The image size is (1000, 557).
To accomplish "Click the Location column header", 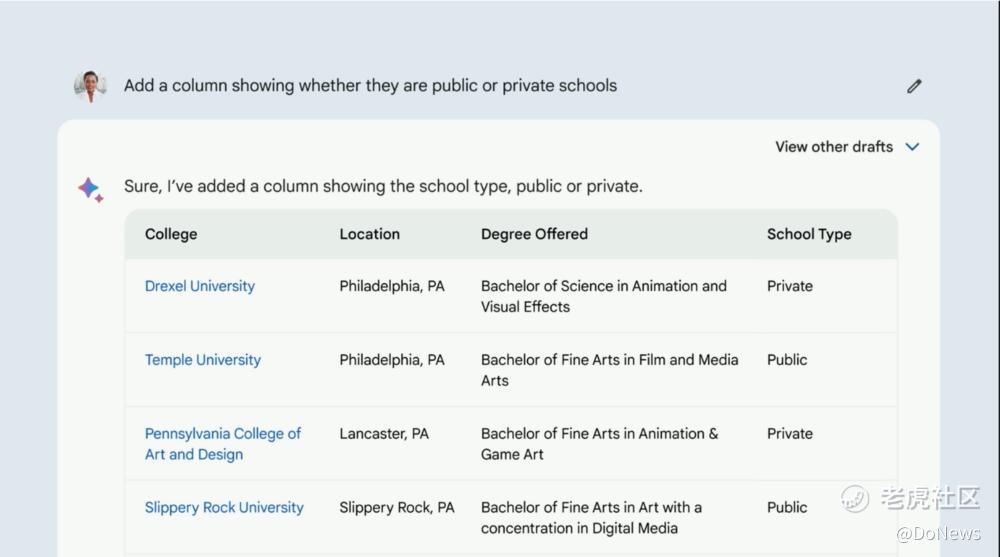I will tap(369, 234).
